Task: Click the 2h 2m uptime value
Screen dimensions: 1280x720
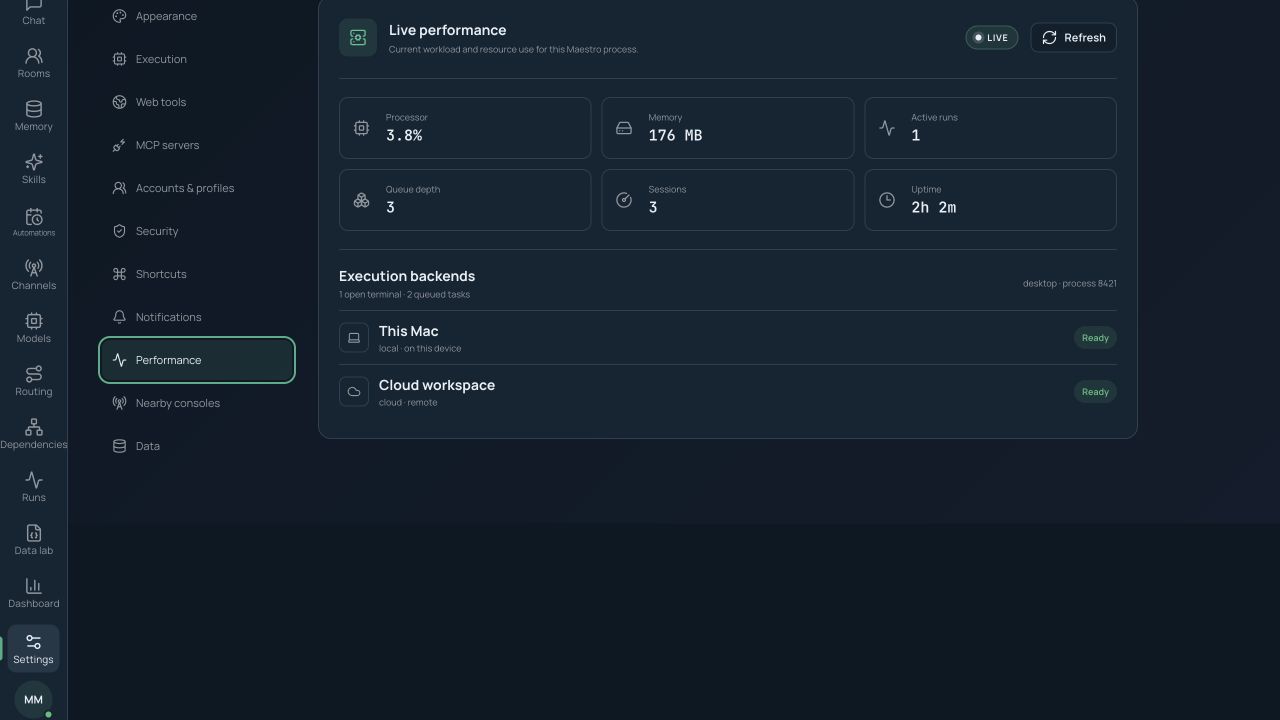Action: [933, 208]
